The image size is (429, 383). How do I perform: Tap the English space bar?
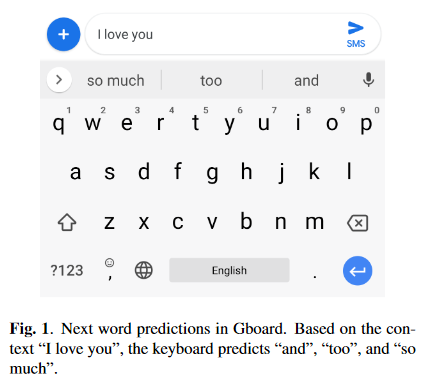click(229, 270)
